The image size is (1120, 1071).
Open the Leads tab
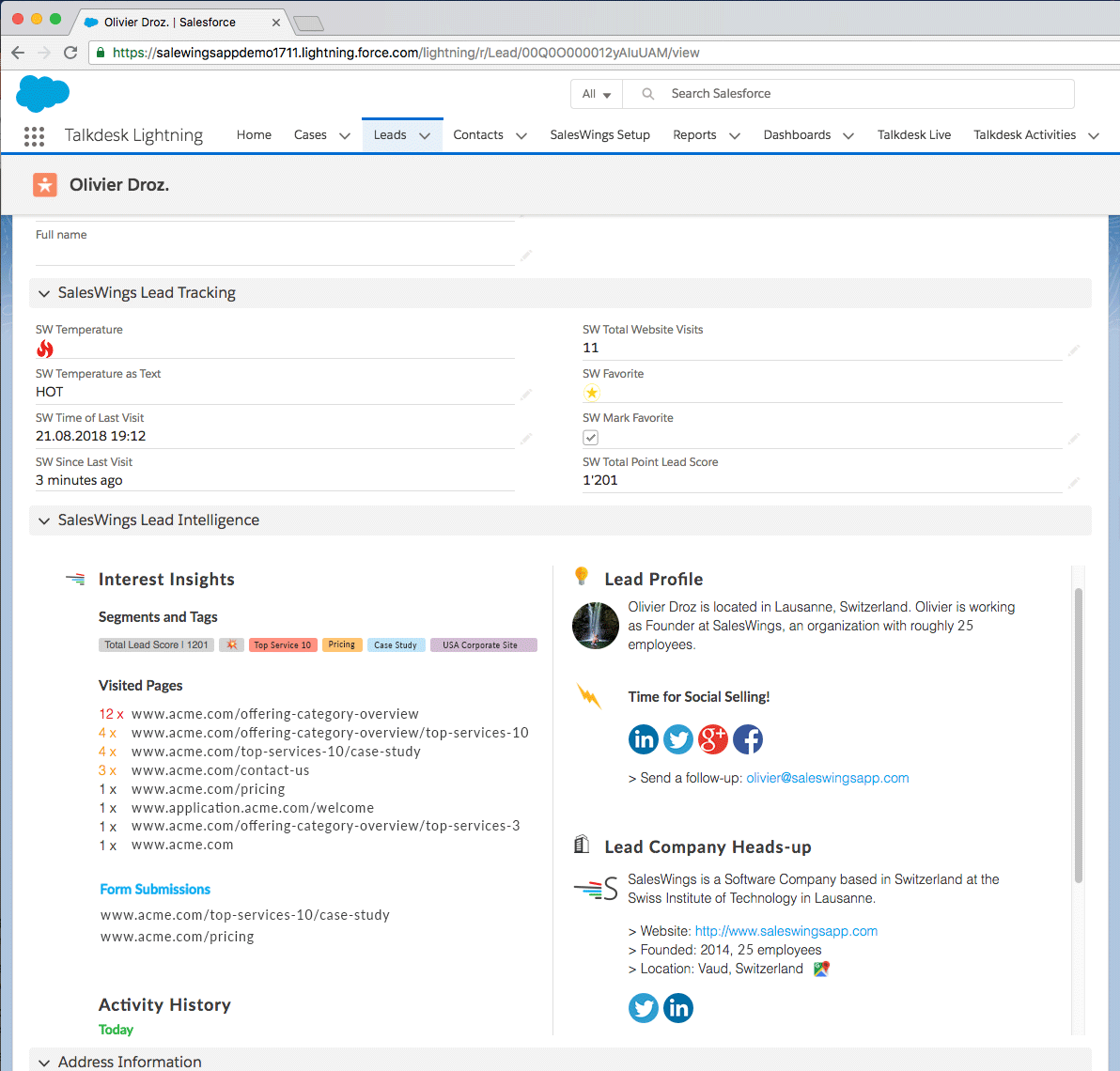(x=390, y=135)
